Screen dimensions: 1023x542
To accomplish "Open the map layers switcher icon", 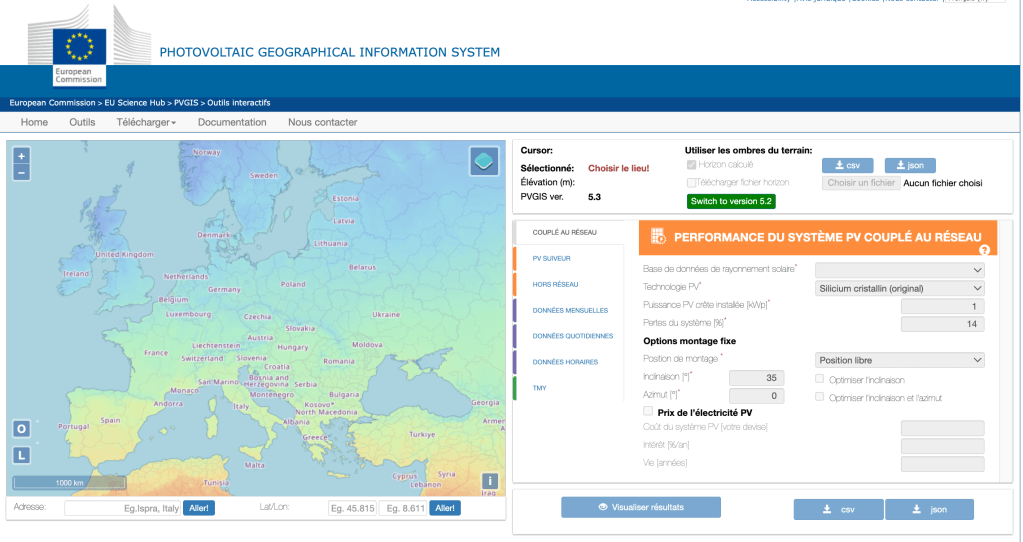I will click(x=484, y=161).
